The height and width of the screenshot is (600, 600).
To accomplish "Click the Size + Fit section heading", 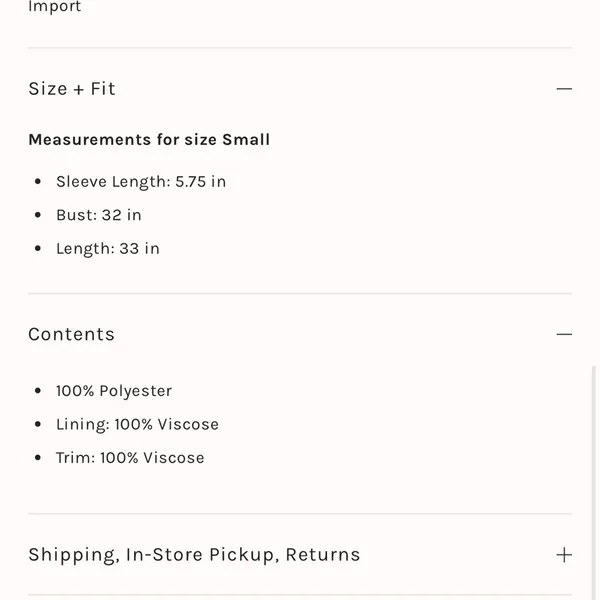I will [72, 89].
